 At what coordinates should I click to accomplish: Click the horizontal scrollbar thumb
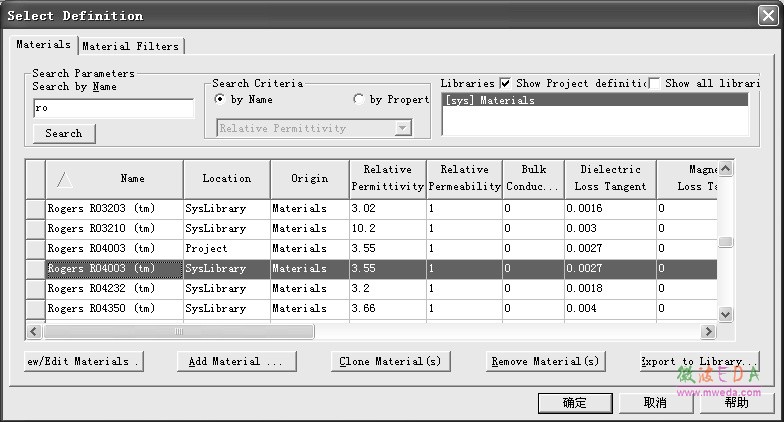pos(178,331)
